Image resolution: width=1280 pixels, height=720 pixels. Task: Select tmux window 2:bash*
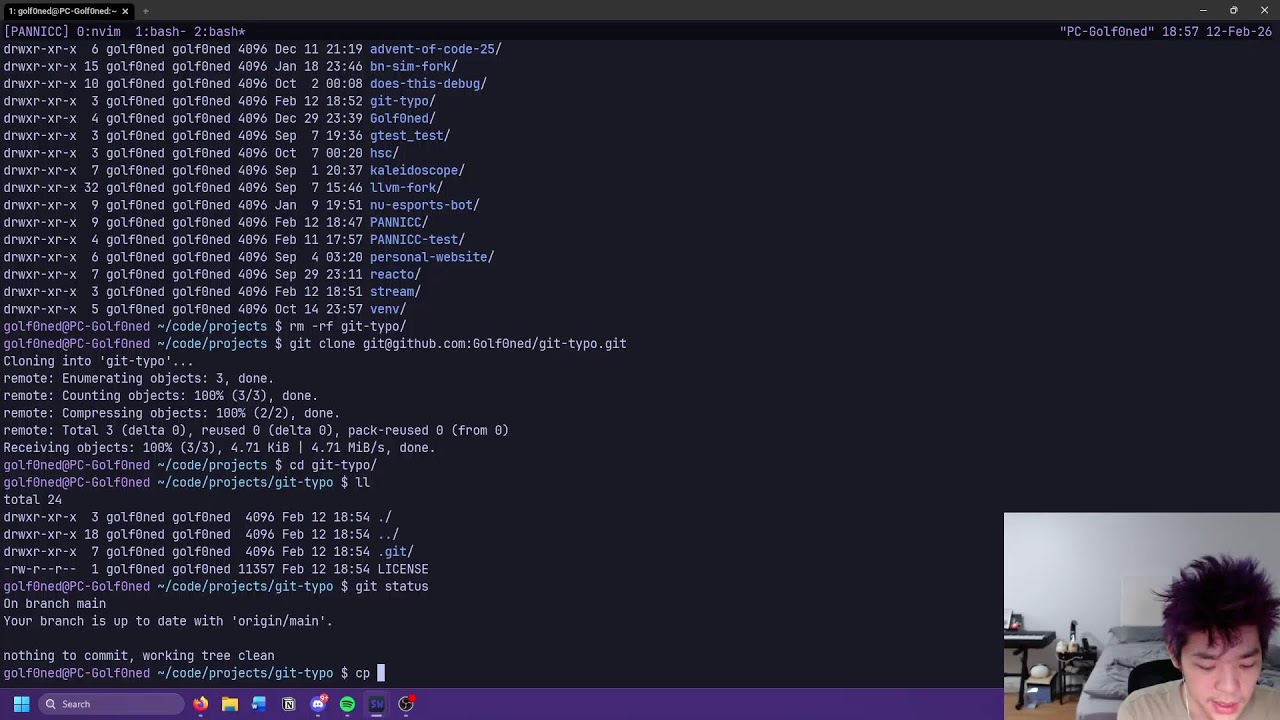click(x=219, y=32)
